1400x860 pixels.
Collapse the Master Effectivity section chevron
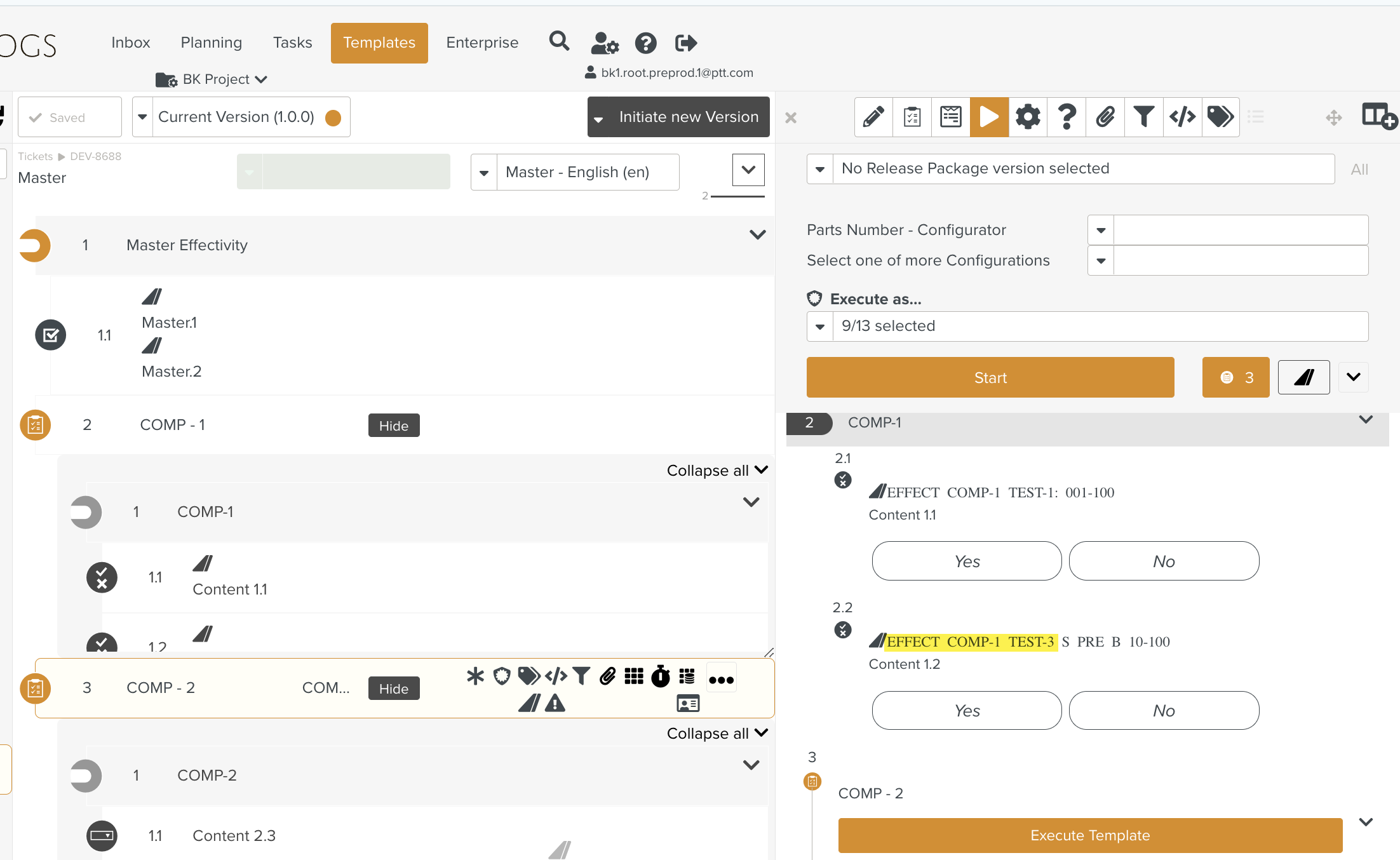pyautogui.click(x=757, y=235)
